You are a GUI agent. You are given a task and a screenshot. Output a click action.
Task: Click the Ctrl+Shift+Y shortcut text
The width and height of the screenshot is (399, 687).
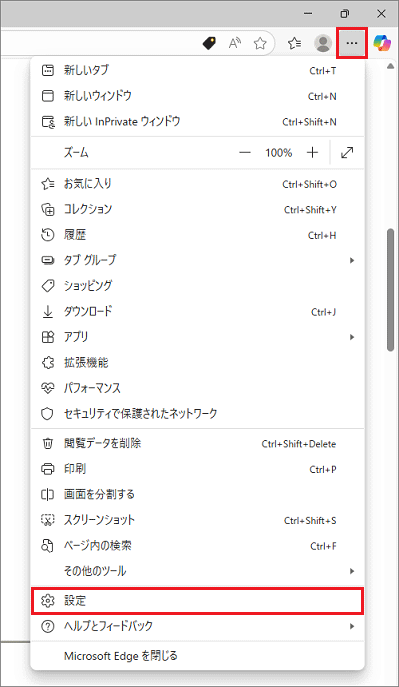310,210
